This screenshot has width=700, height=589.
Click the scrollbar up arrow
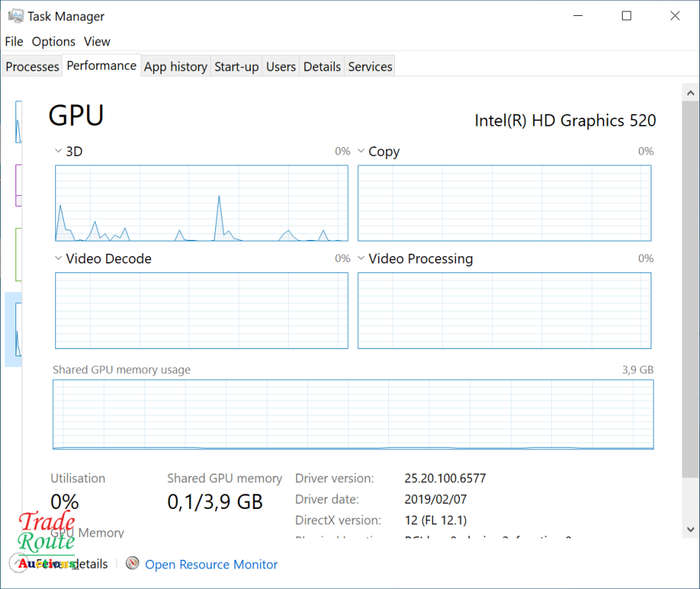pos(691,93)
